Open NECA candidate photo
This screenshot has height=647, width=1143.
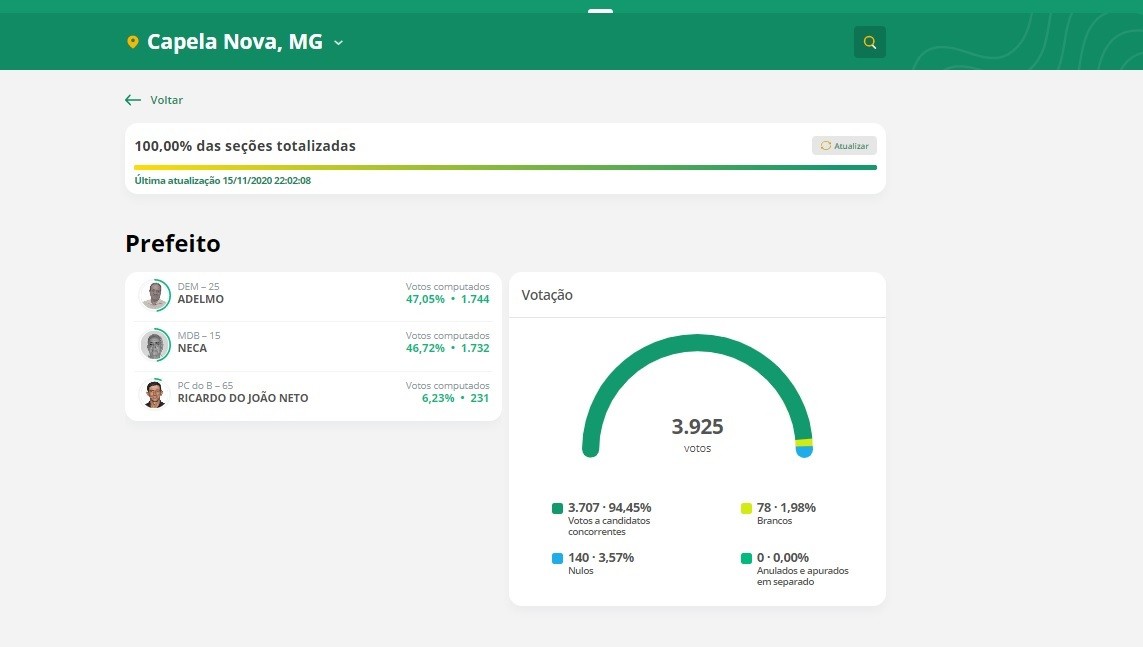click(x=155, y=345)
